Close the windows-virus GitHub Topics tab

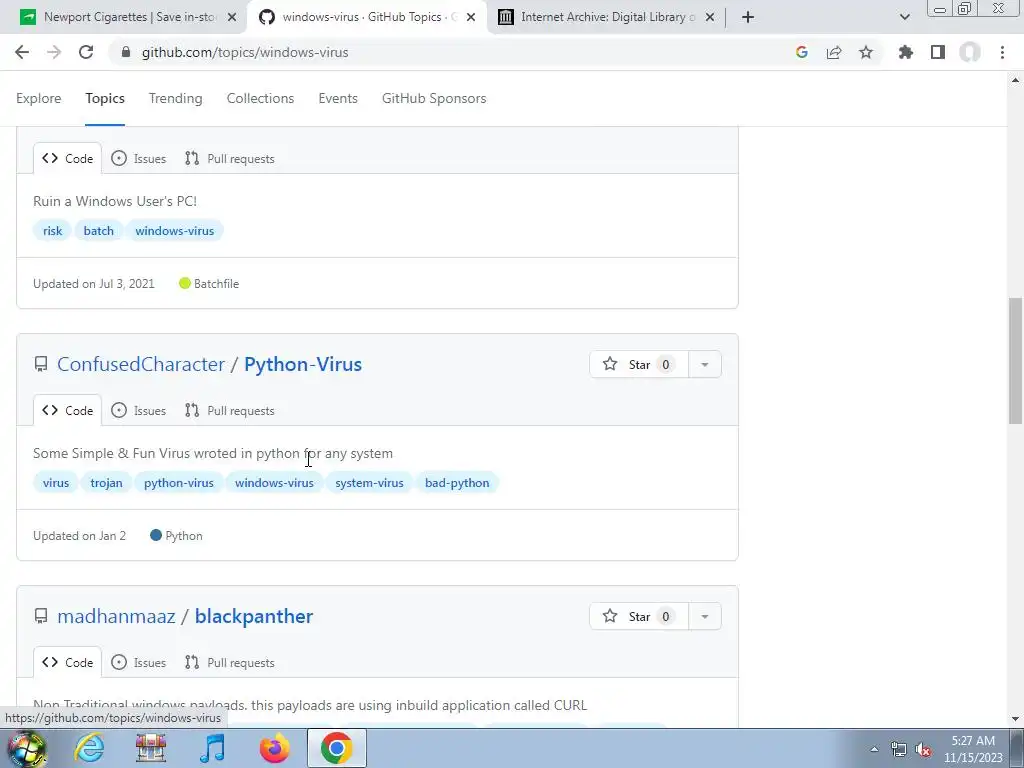point(471,17)
